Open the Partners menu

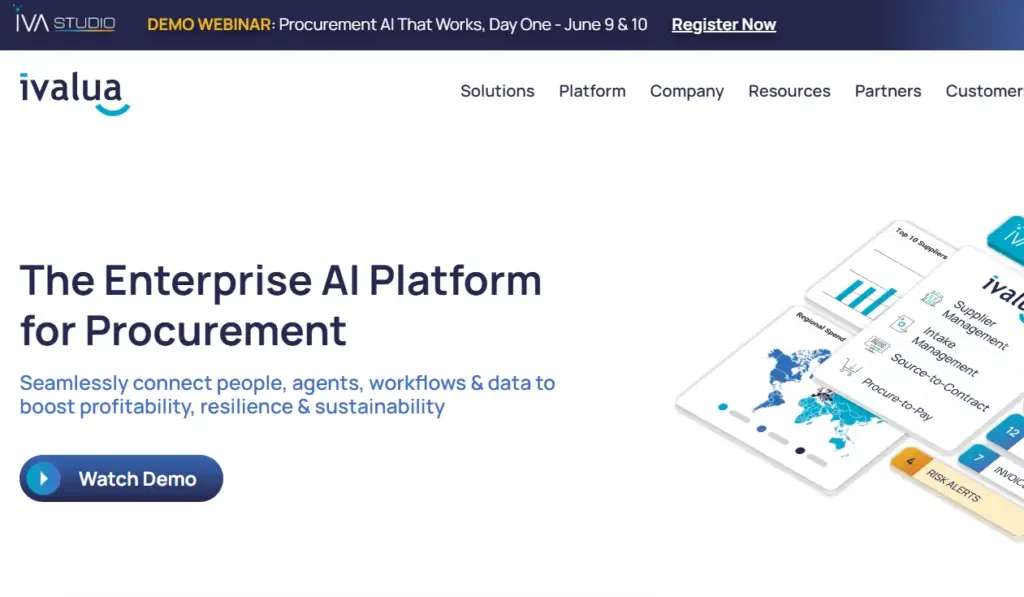coord(888,91)
